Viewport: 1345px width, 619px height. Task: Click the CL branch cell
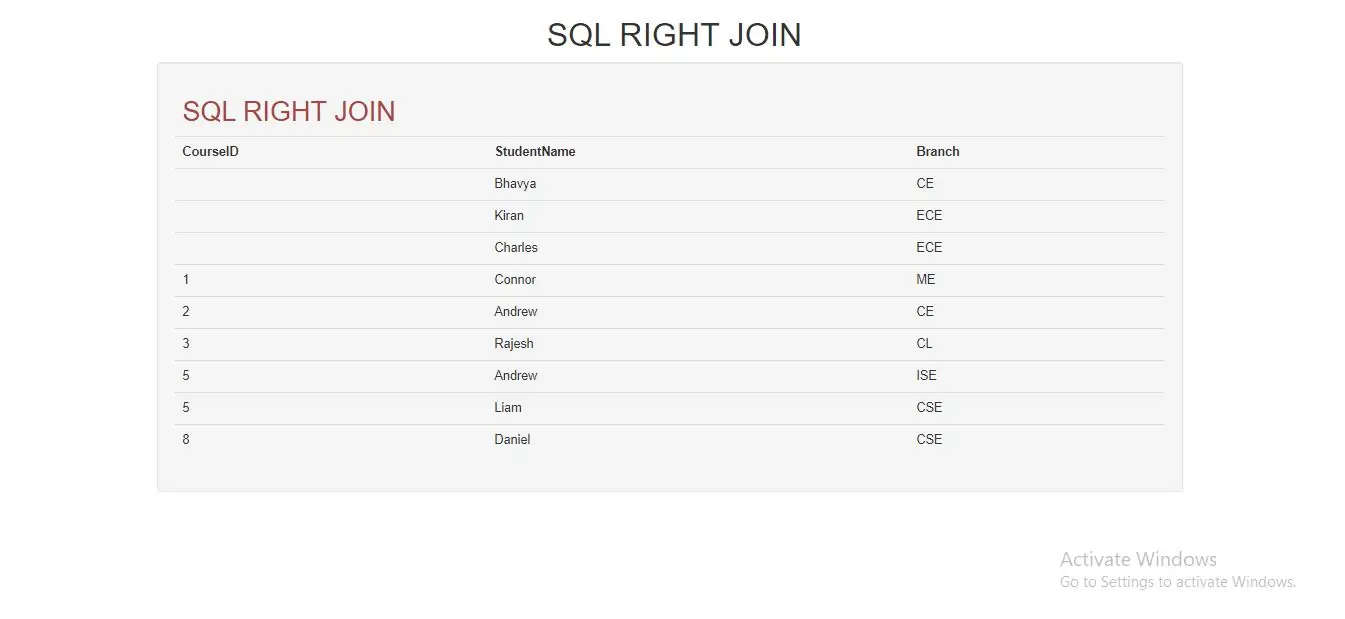click(x=924, y=344)
